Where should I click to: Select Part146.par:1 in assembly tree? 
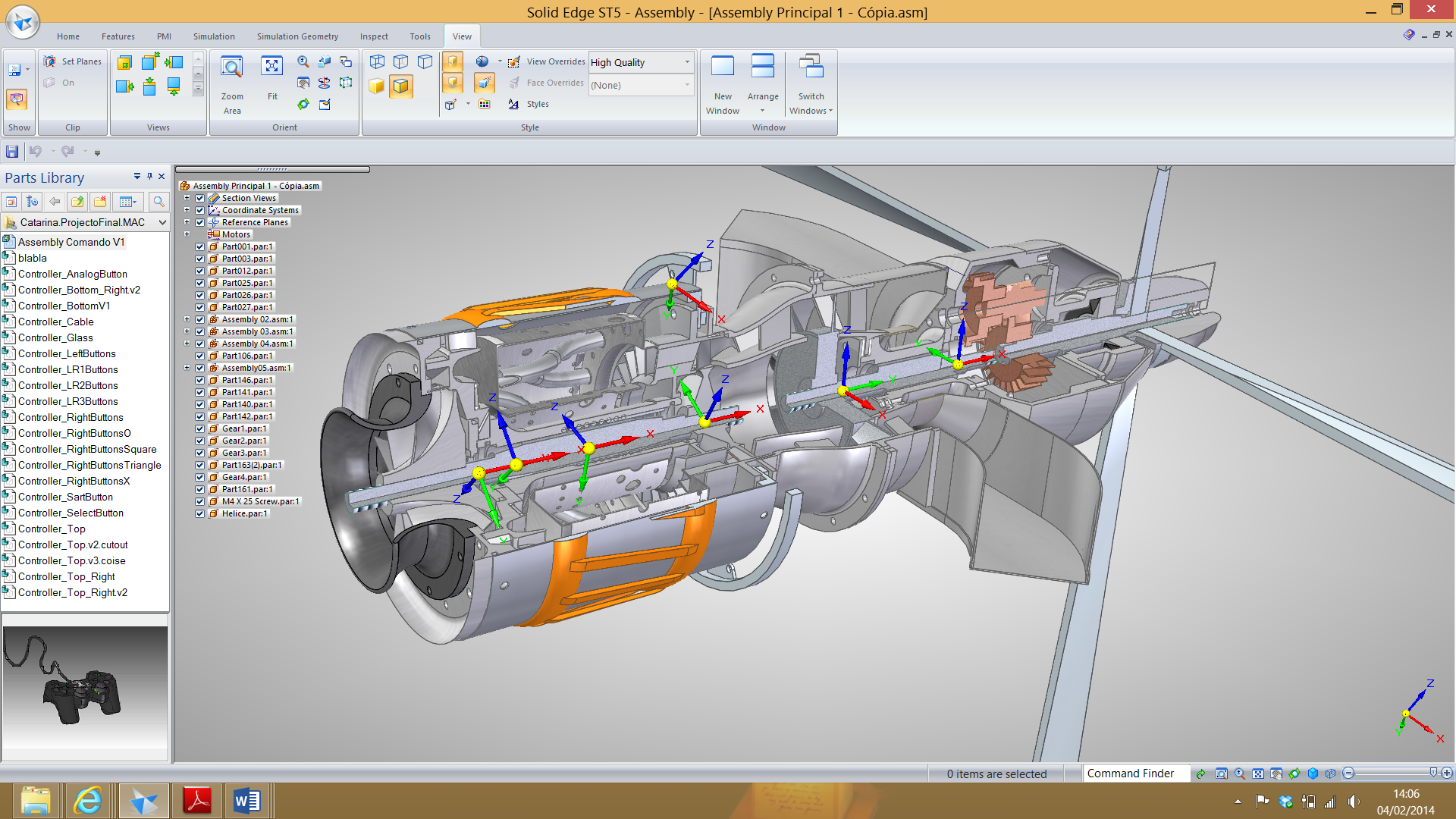[x=247, y=380]
